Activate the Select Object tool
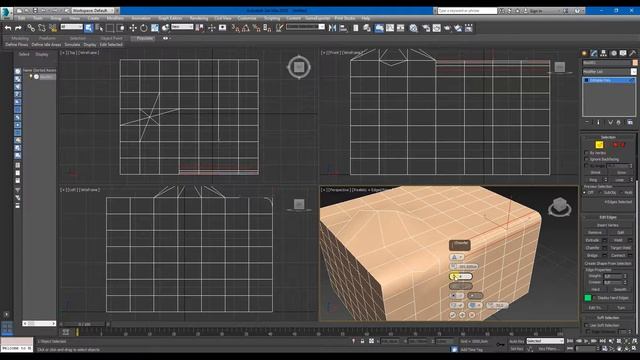Image resolution: width=640 pixels, height=360 pixels. pos(89,28)
